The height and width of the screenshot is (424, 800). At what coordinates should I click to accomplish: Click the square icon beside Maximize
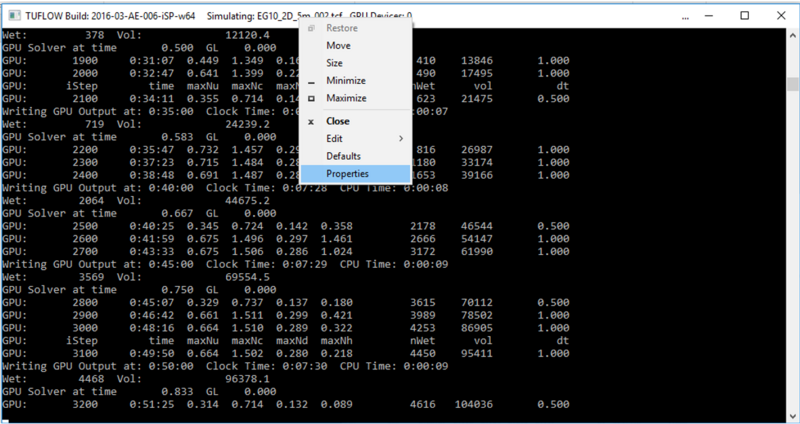click(x=311, y=98)
